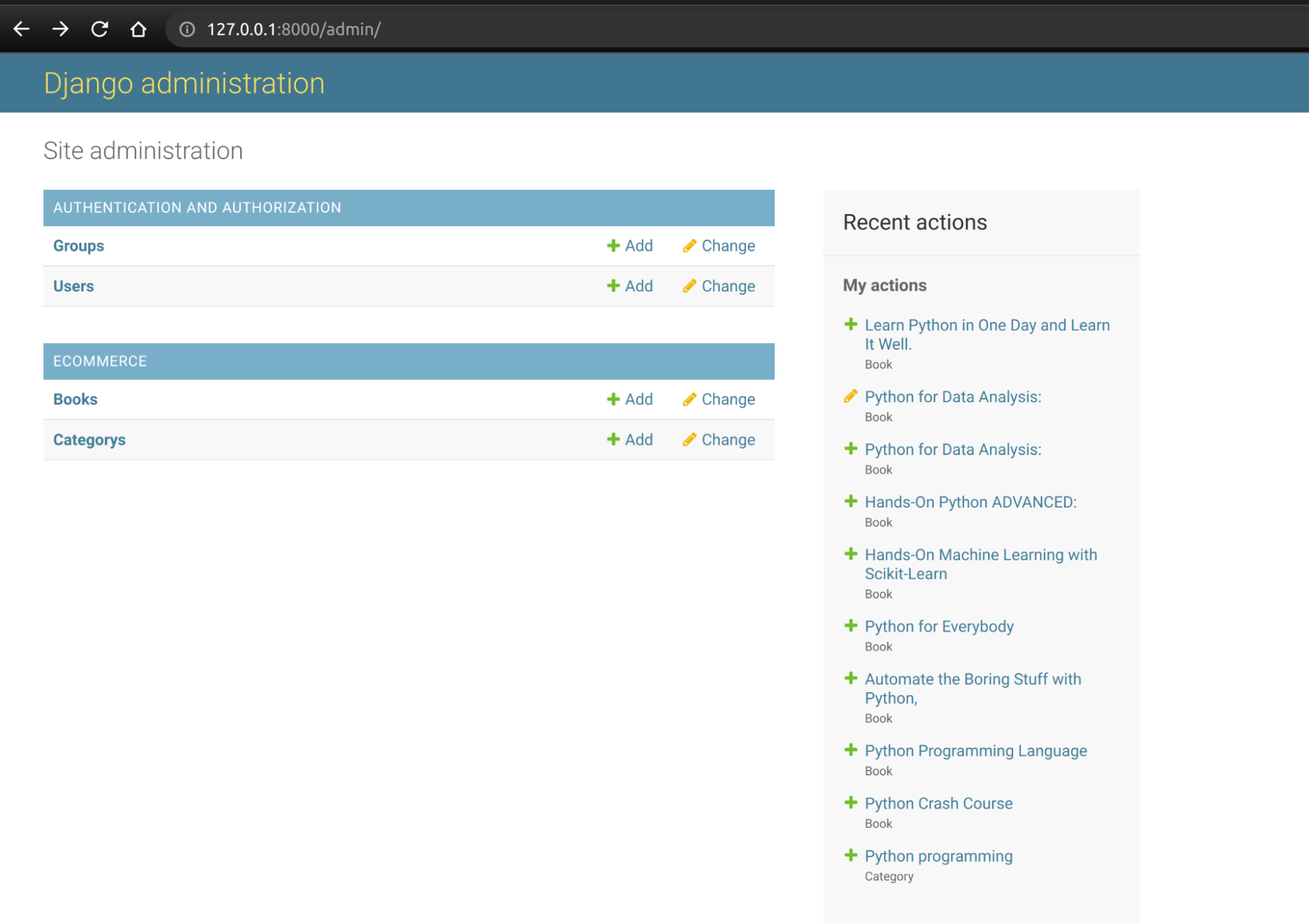Open the Users model link

[x=73, y=286]
